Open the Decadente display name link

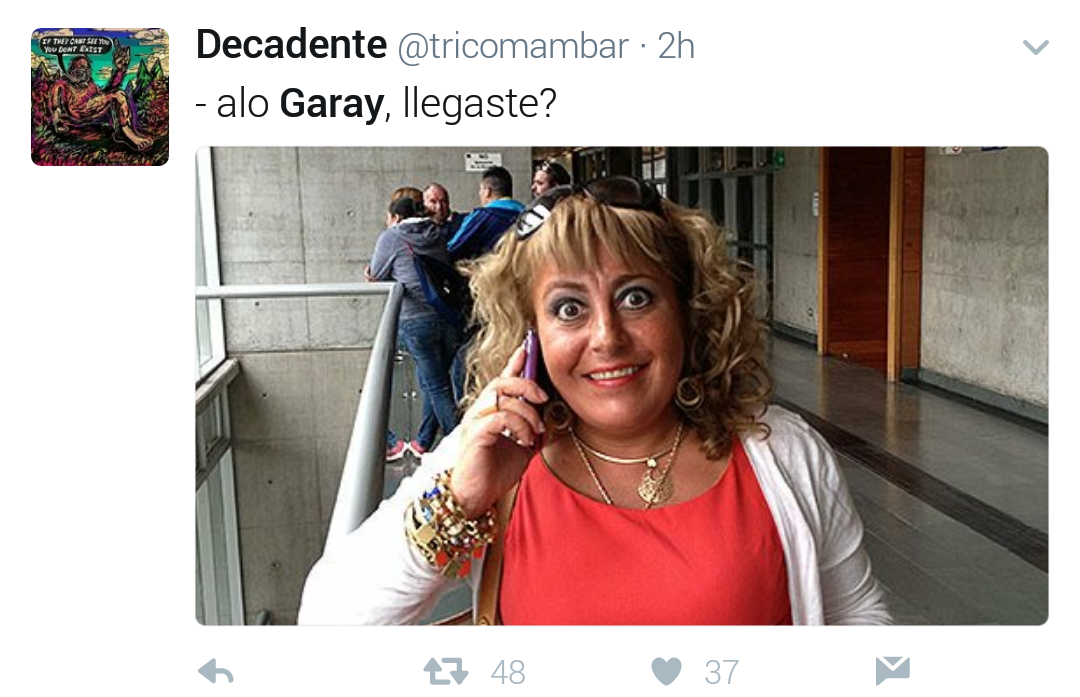(291, 45)
